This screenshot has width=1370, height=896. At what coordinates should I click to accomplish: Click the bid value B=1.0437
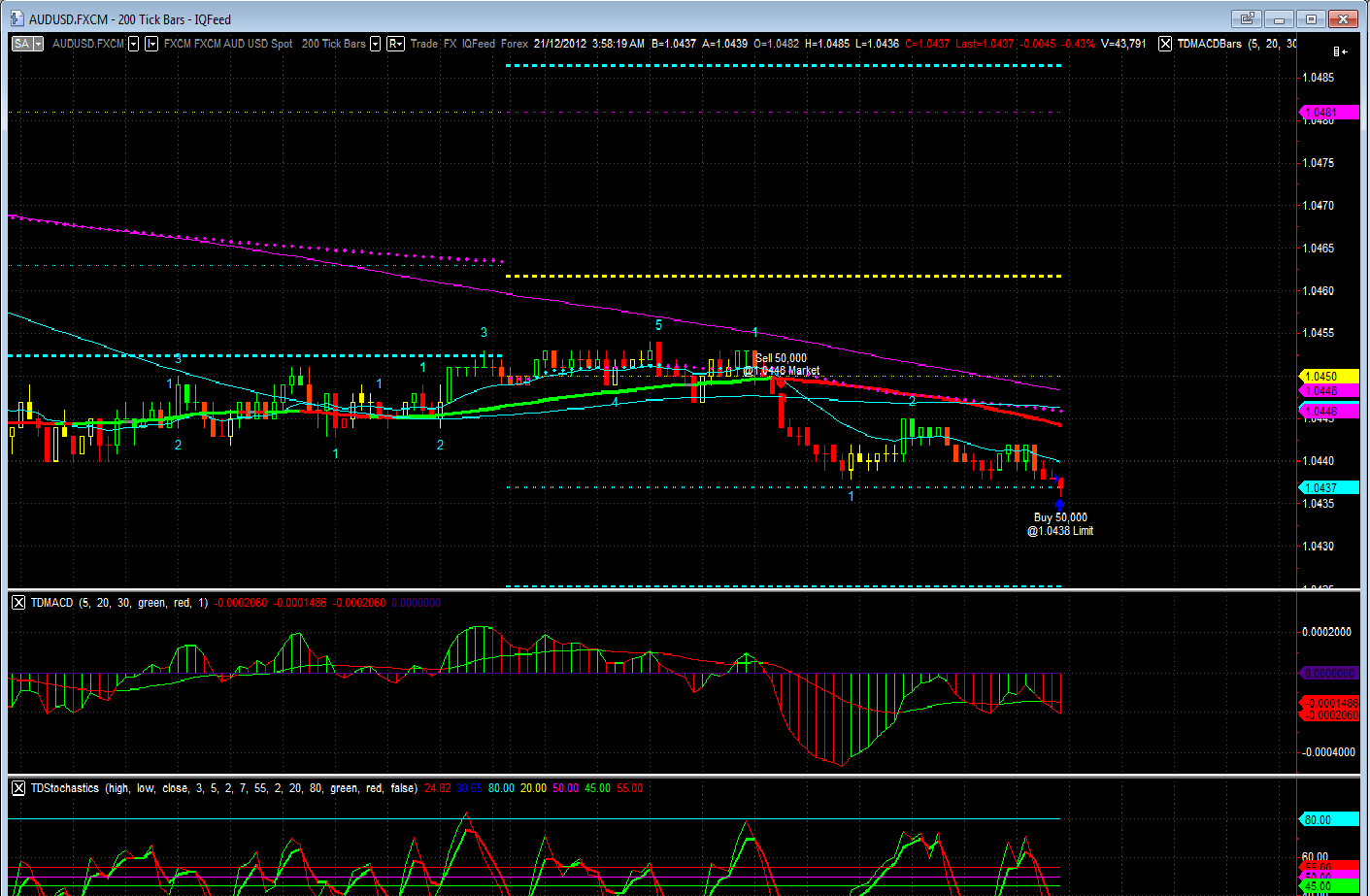[674, 44]
